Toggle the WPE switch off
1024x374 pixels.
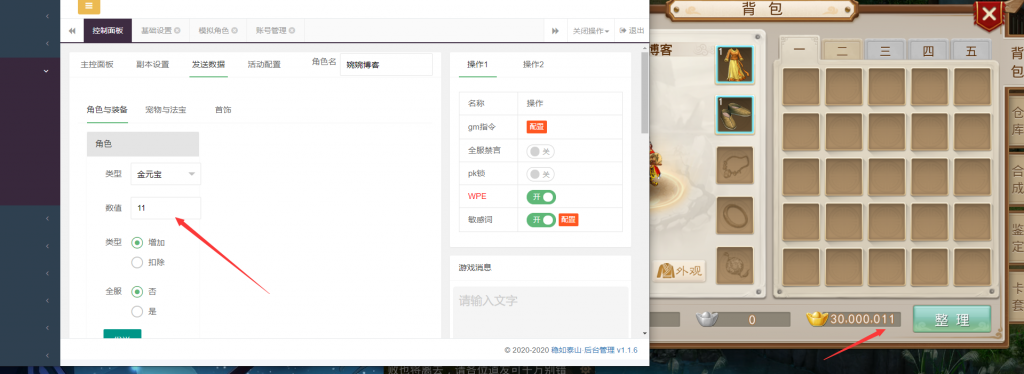(x=541, y=197)
